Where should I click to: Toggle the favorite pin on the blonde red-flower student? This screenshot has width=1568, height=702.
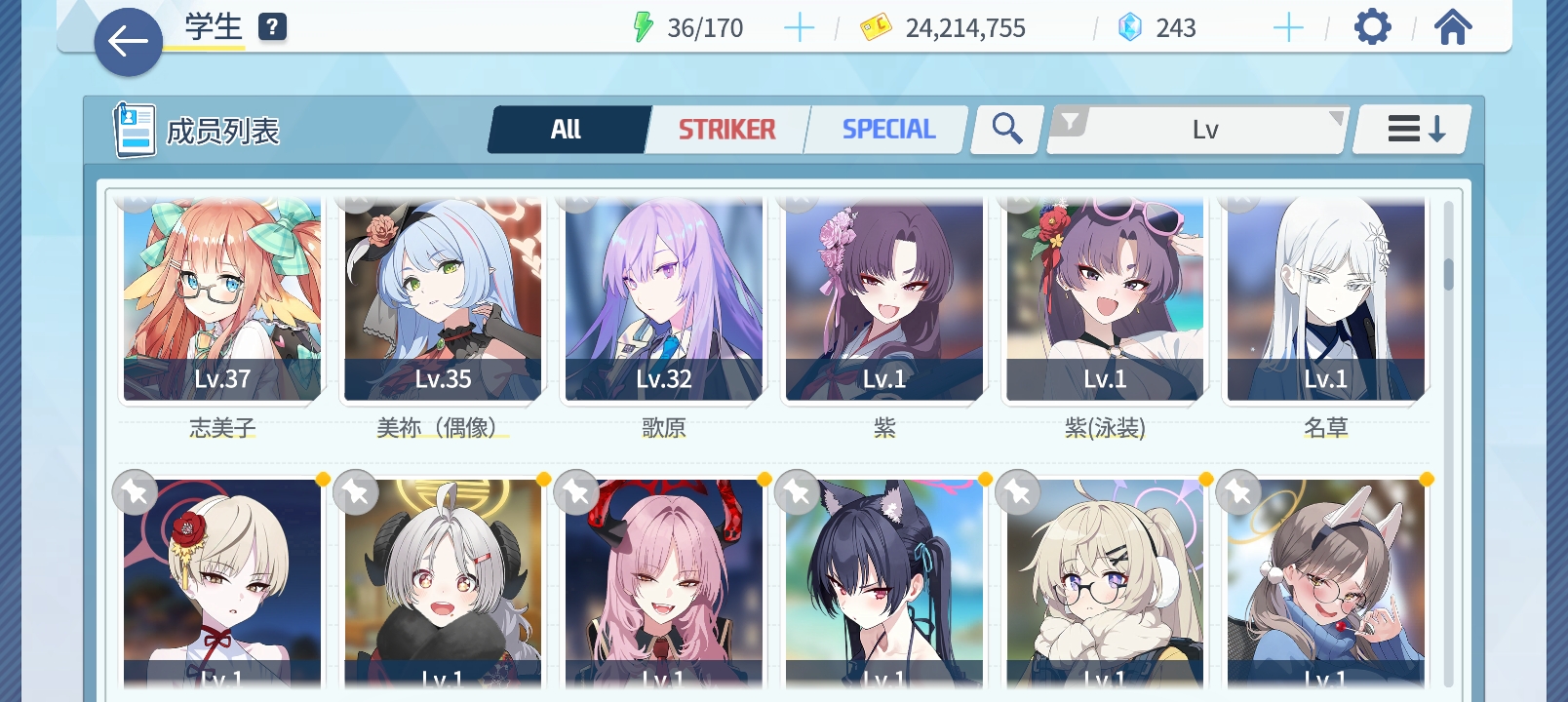click(x=135, y=492)
